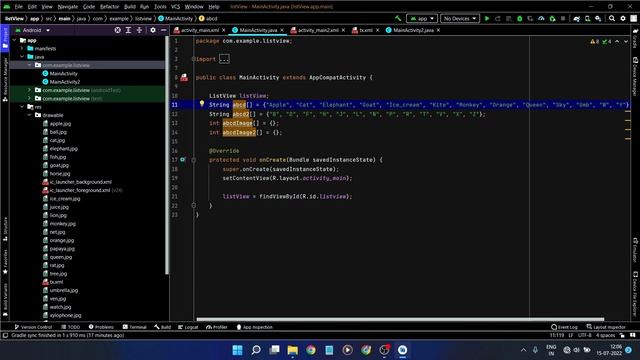Viewport: 640px width, 360px height.
Task: Open the Profile app gauge icon
Action: pyautogui.click(x=541, y=18)
